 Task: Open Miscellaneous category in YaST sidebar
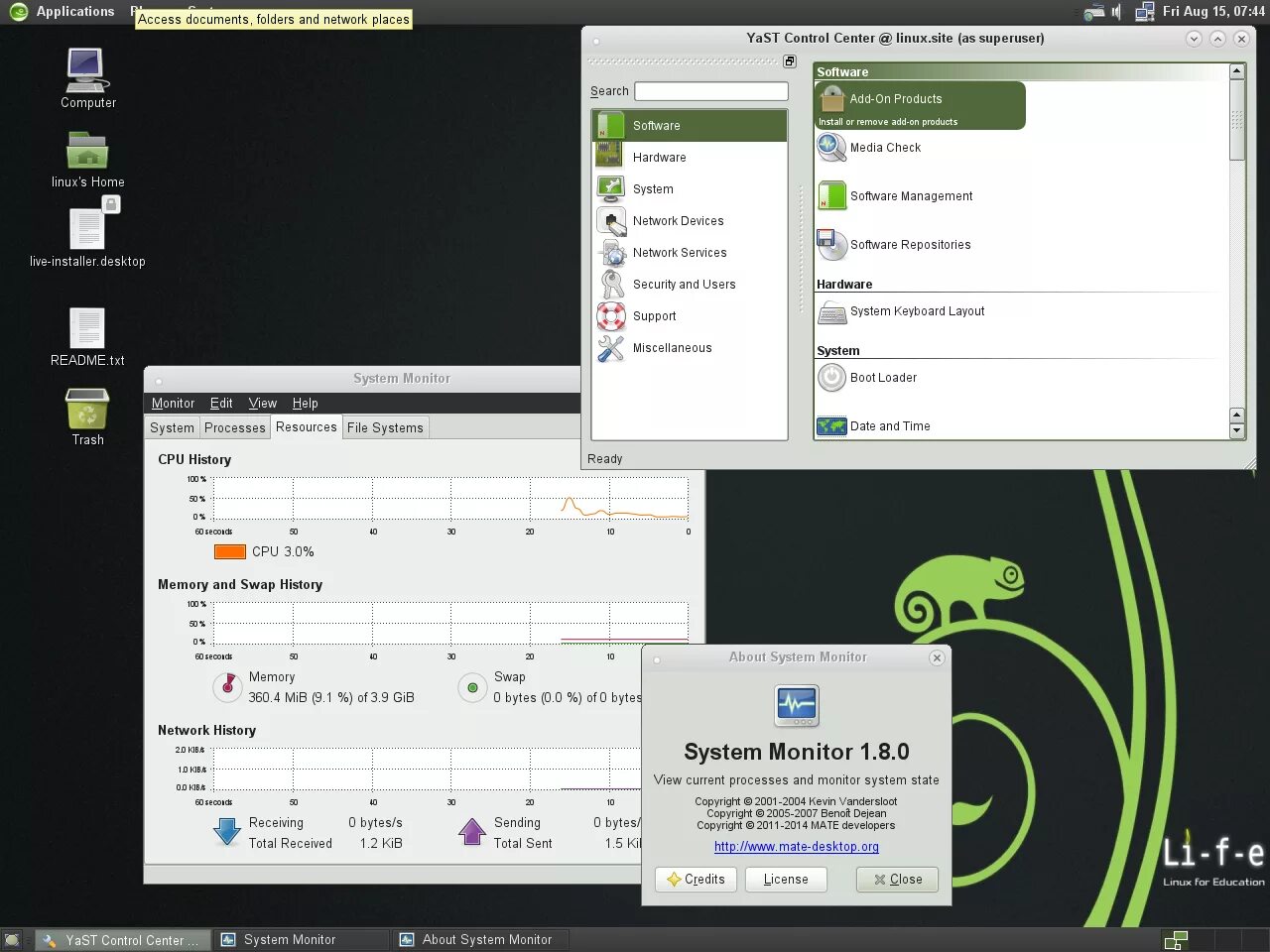[690, 348]
